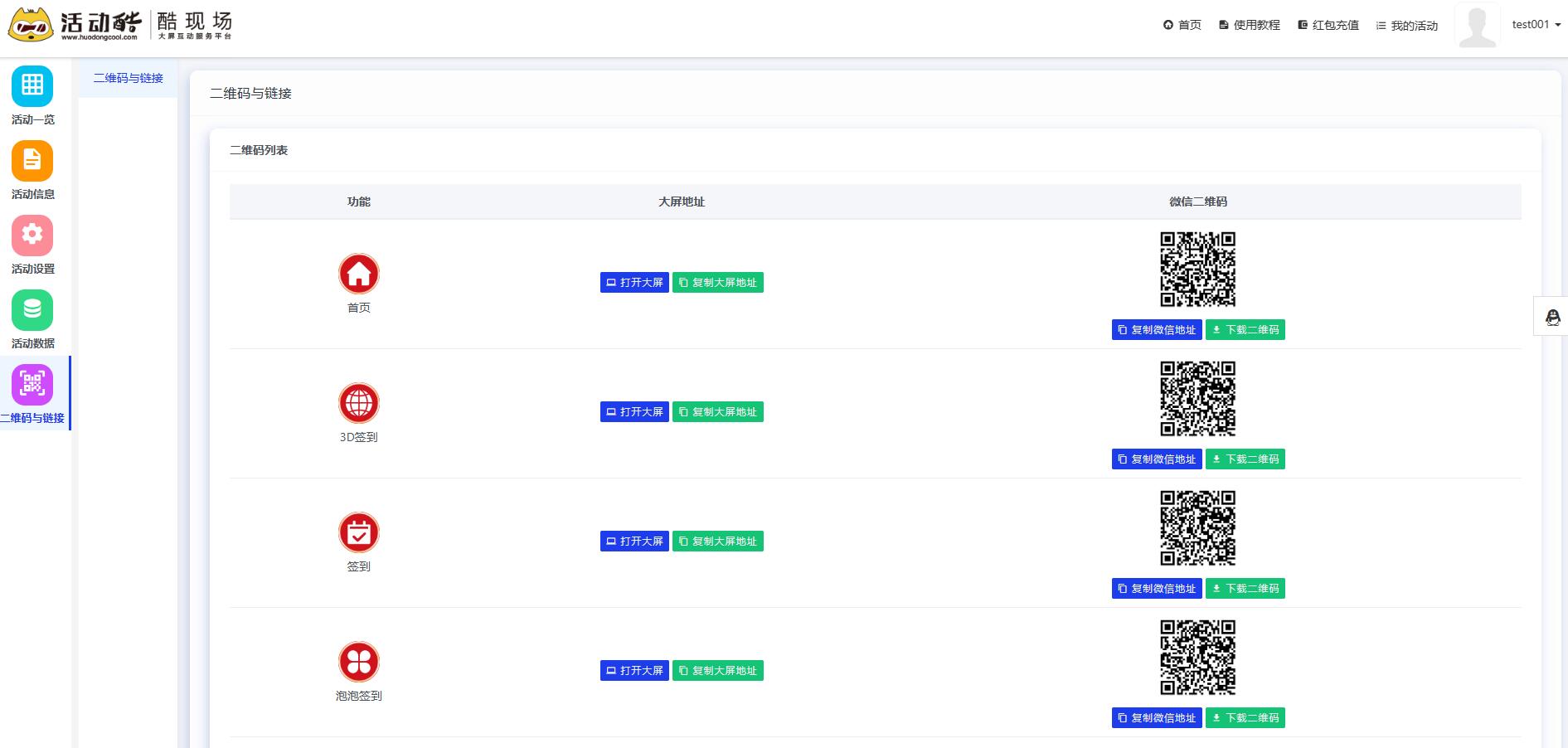Click the 微信二维码 column header

[1198, 202]
